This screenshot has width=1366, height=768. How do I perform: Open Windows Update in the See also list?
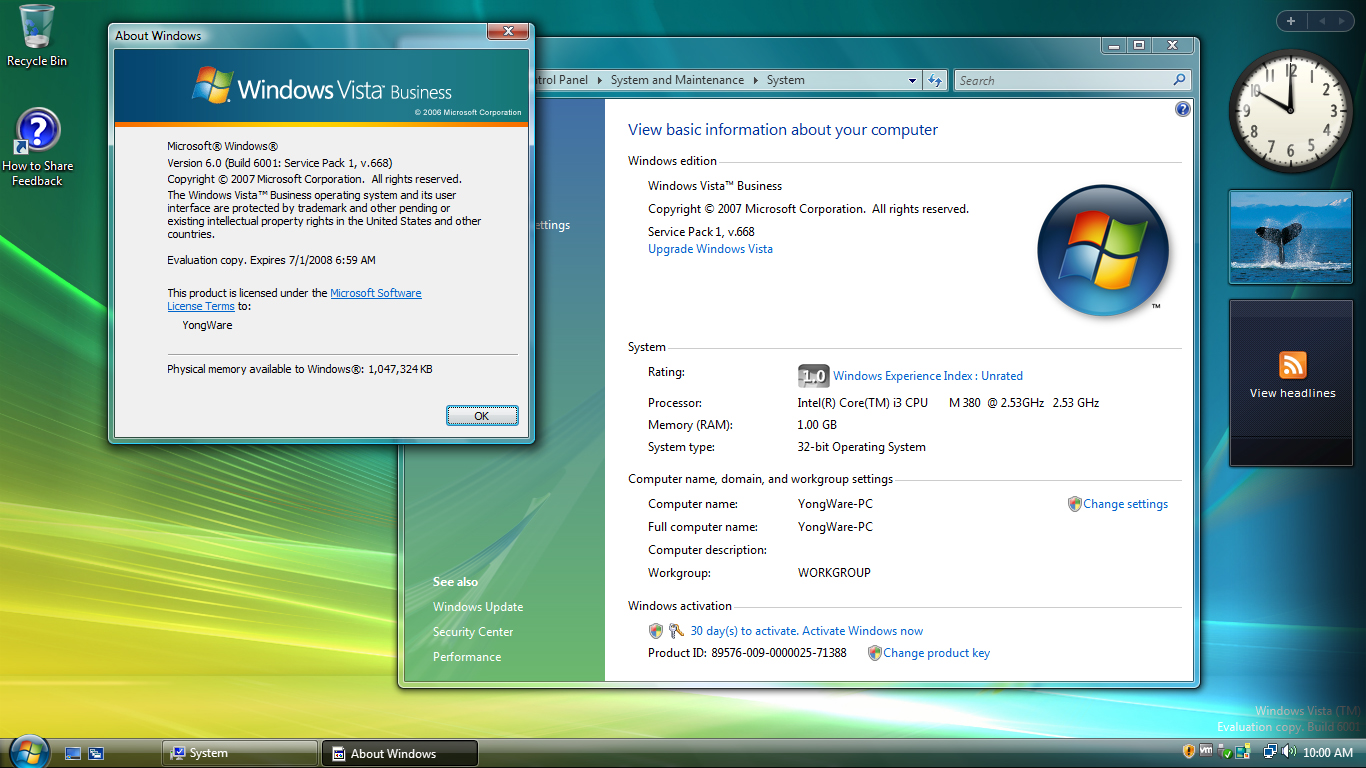tap(478, 607)
